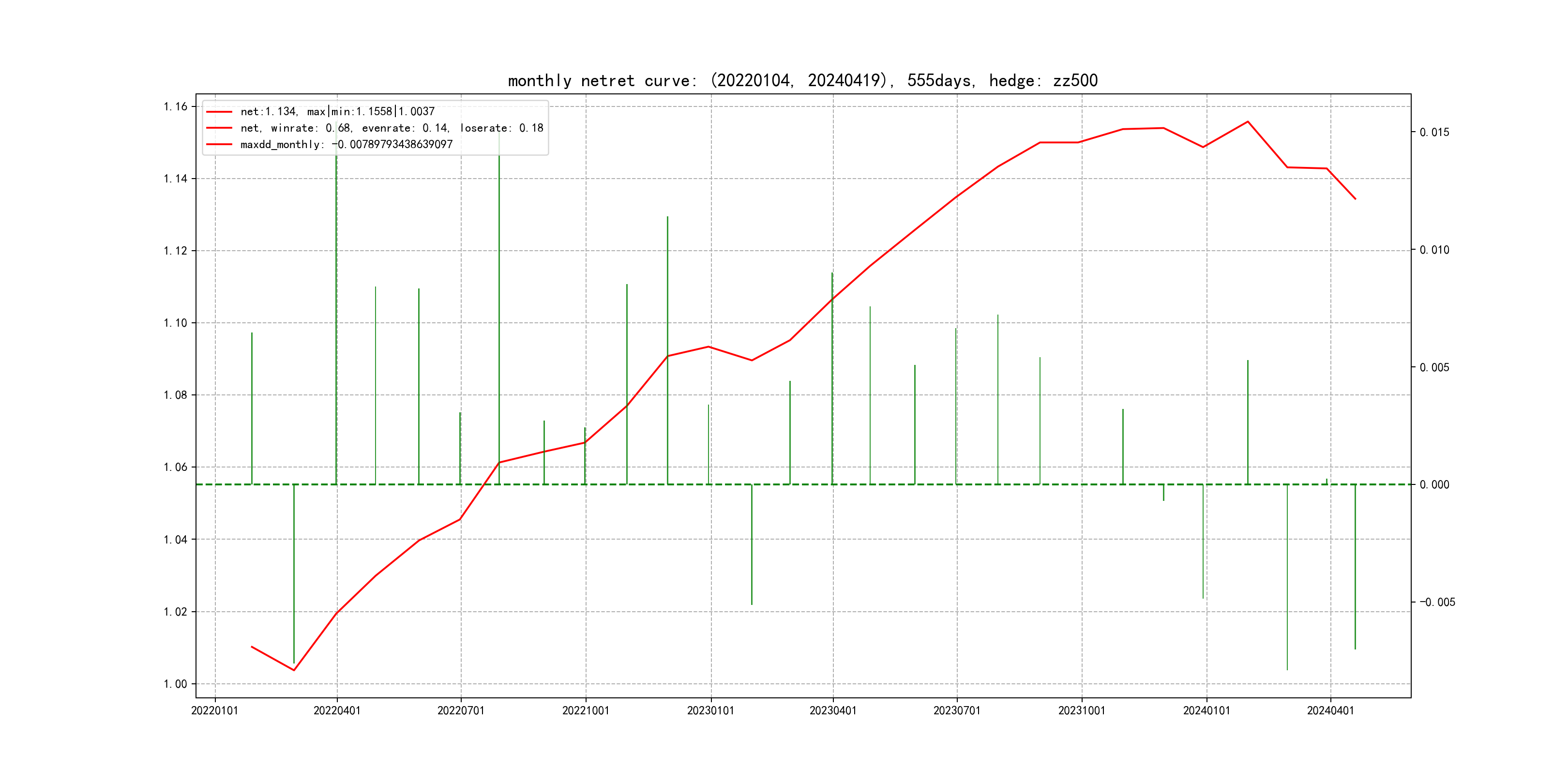The width and height of the screenshot is (1568, 784).
Task: Click the winrate legend entry text
Action: click(392, 128)
